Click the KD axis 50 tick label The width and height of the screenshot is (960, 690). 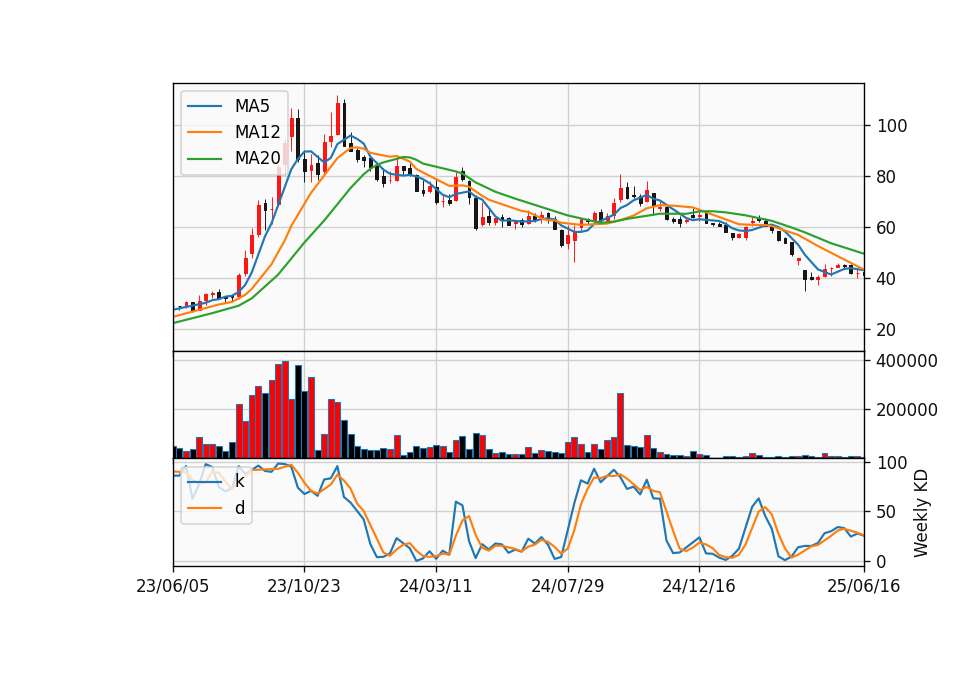click(887, 512)
